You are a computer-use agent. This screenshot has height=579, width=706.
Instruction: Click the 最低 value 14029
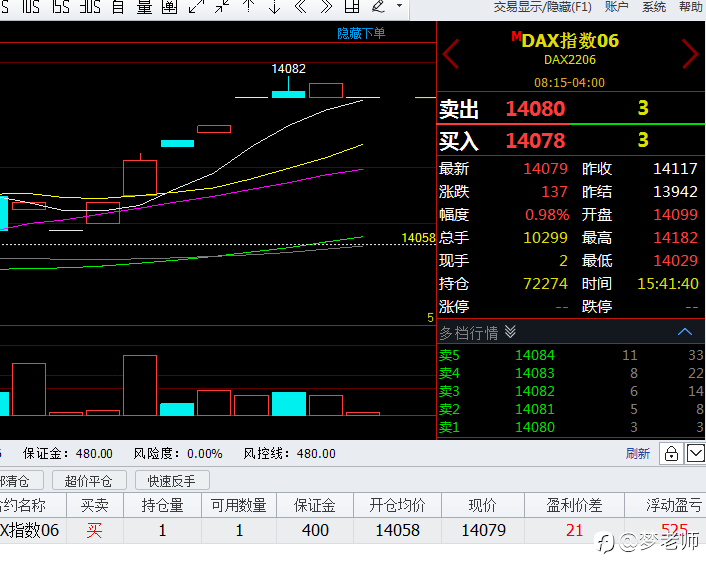tap(675, 260)
